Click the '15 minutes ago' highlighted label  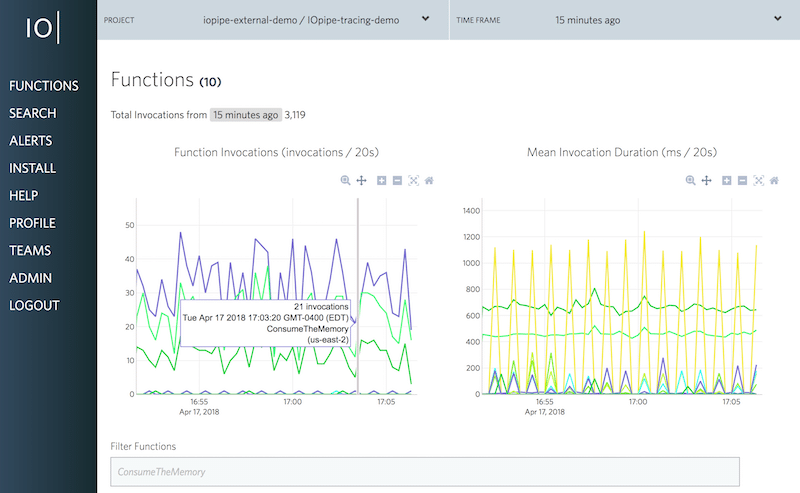pyautogui.click(x=246, y=115)
